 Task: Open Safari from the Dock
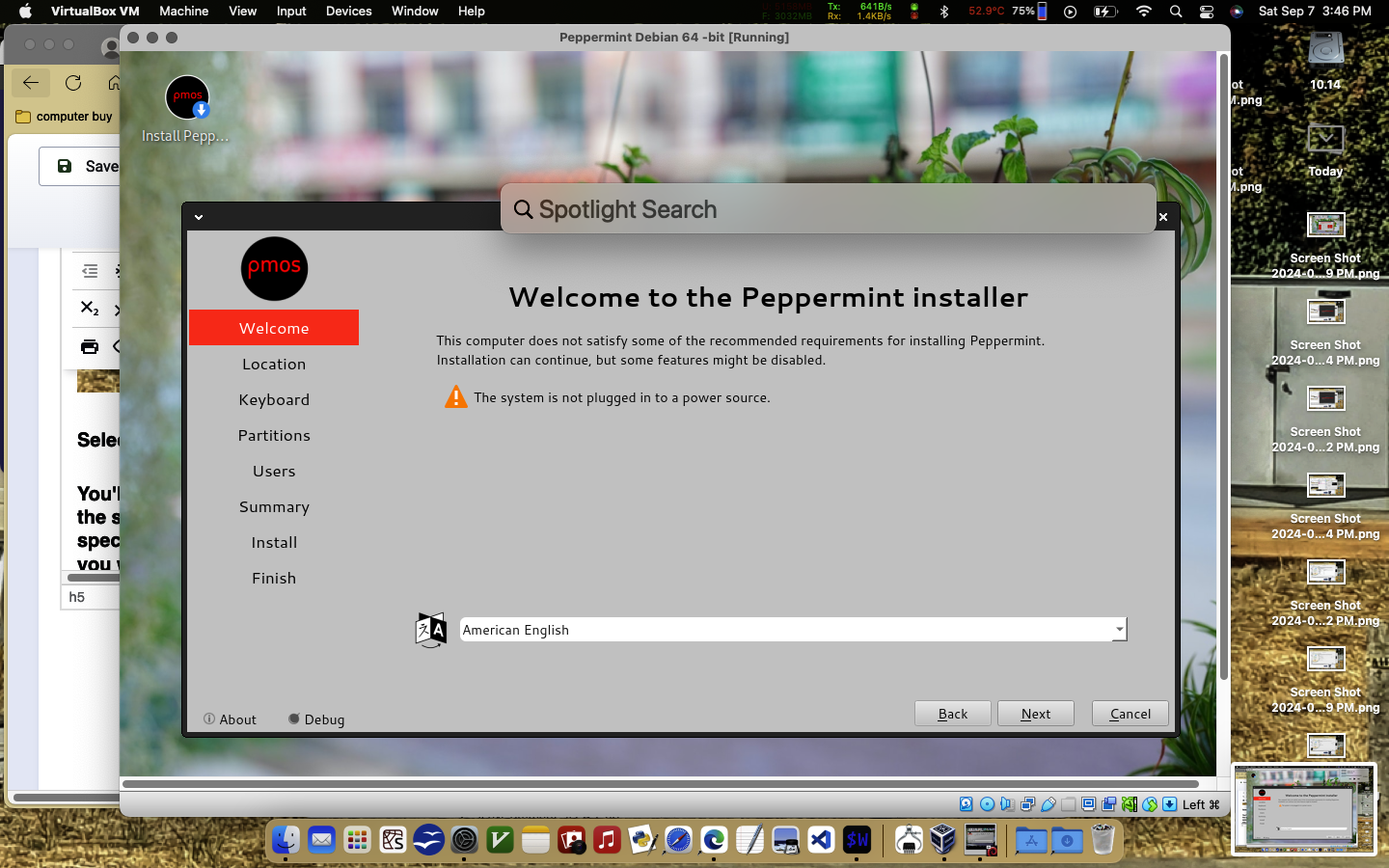(x=678, y=840)
